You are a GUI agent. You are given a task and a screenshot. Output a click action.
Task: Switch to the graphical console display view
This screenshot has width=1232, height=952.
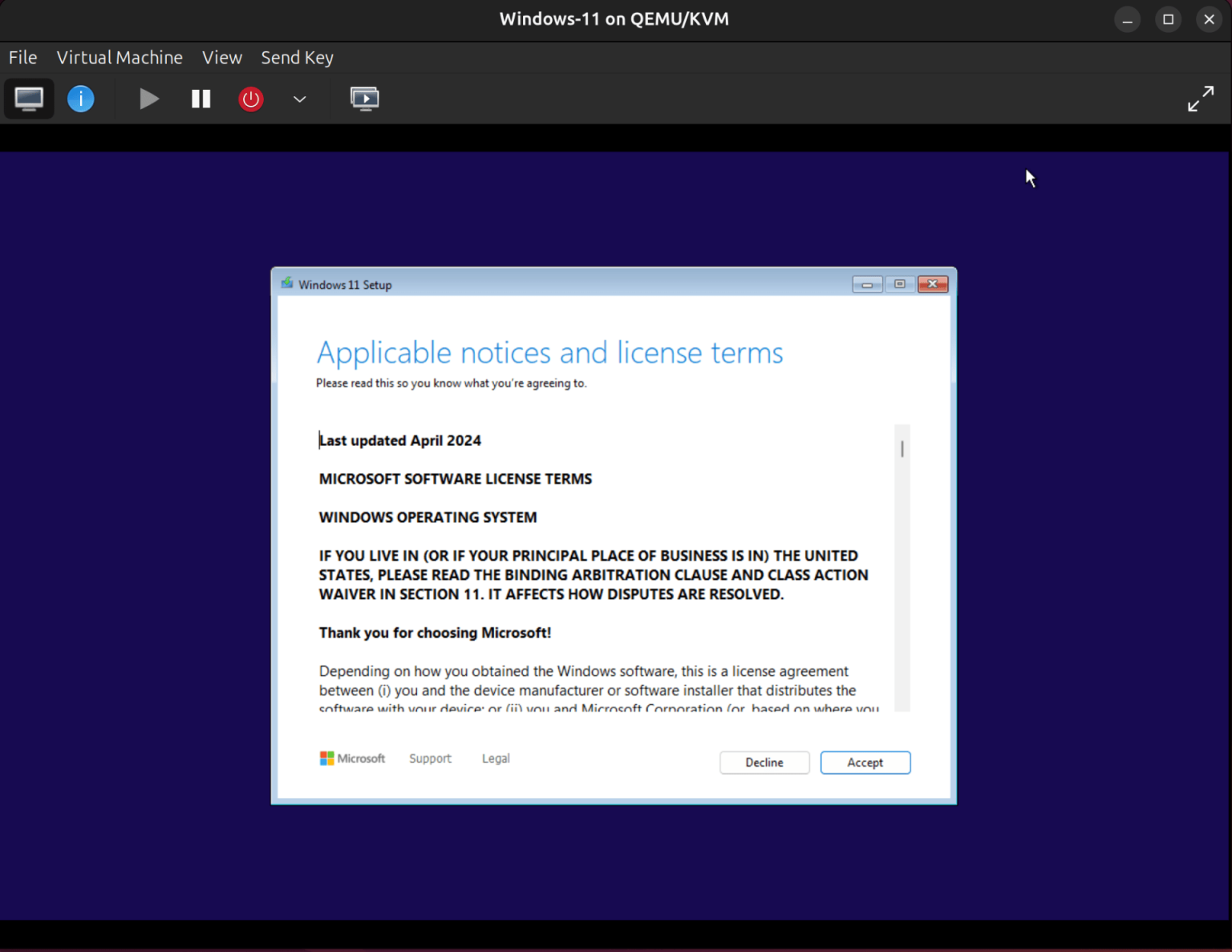tap(29, 98)
